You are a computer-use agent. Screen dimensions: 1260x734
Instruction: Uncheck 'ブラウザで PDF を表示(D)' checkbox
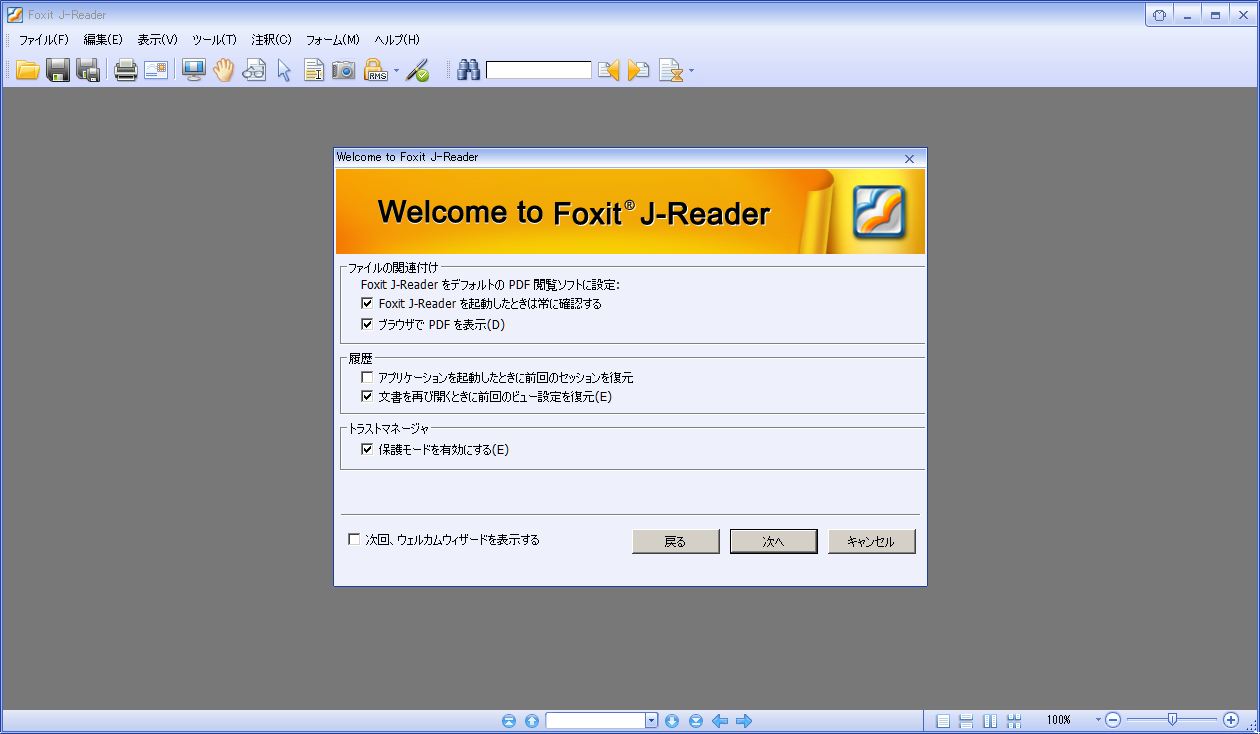tap(367, 324)
